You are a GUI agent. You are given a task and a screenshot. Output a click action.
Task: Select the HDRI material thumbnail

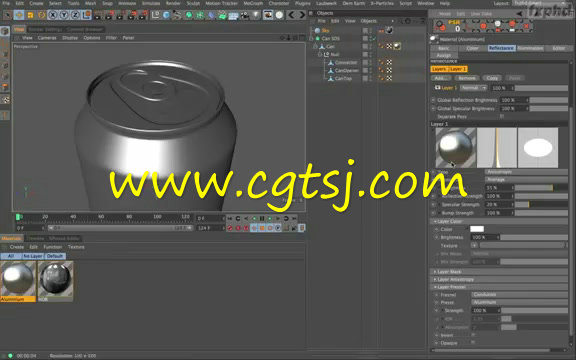point(55,281)
